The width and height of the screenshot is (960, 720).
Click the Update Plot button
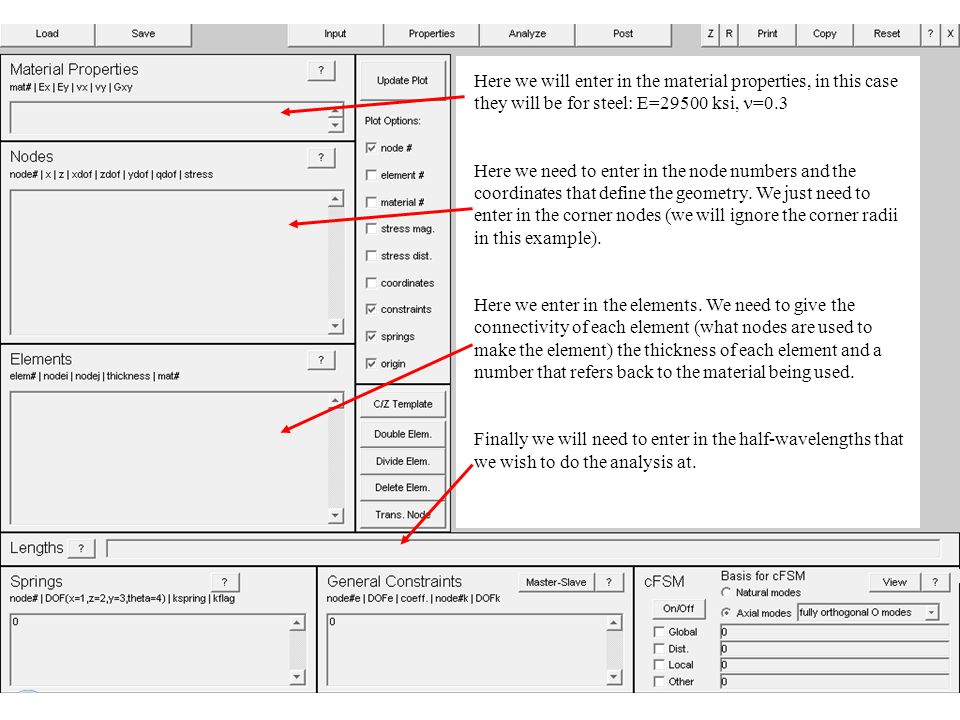pos(402,81)
